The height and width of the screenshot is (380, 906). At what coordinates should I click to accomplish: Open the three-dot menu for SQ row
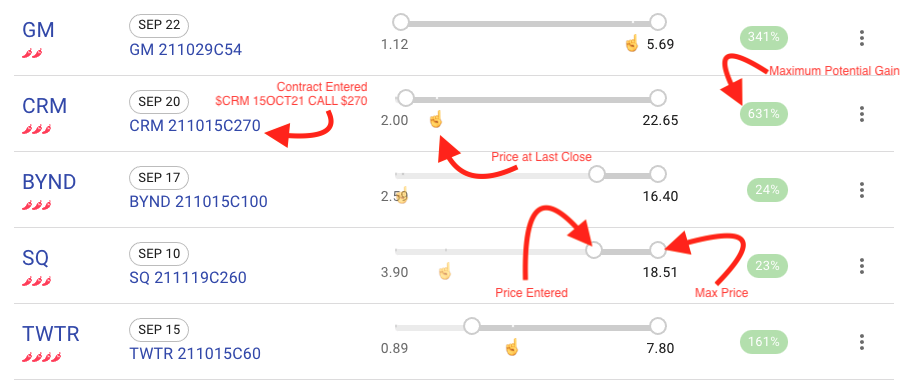pos(862,266)
